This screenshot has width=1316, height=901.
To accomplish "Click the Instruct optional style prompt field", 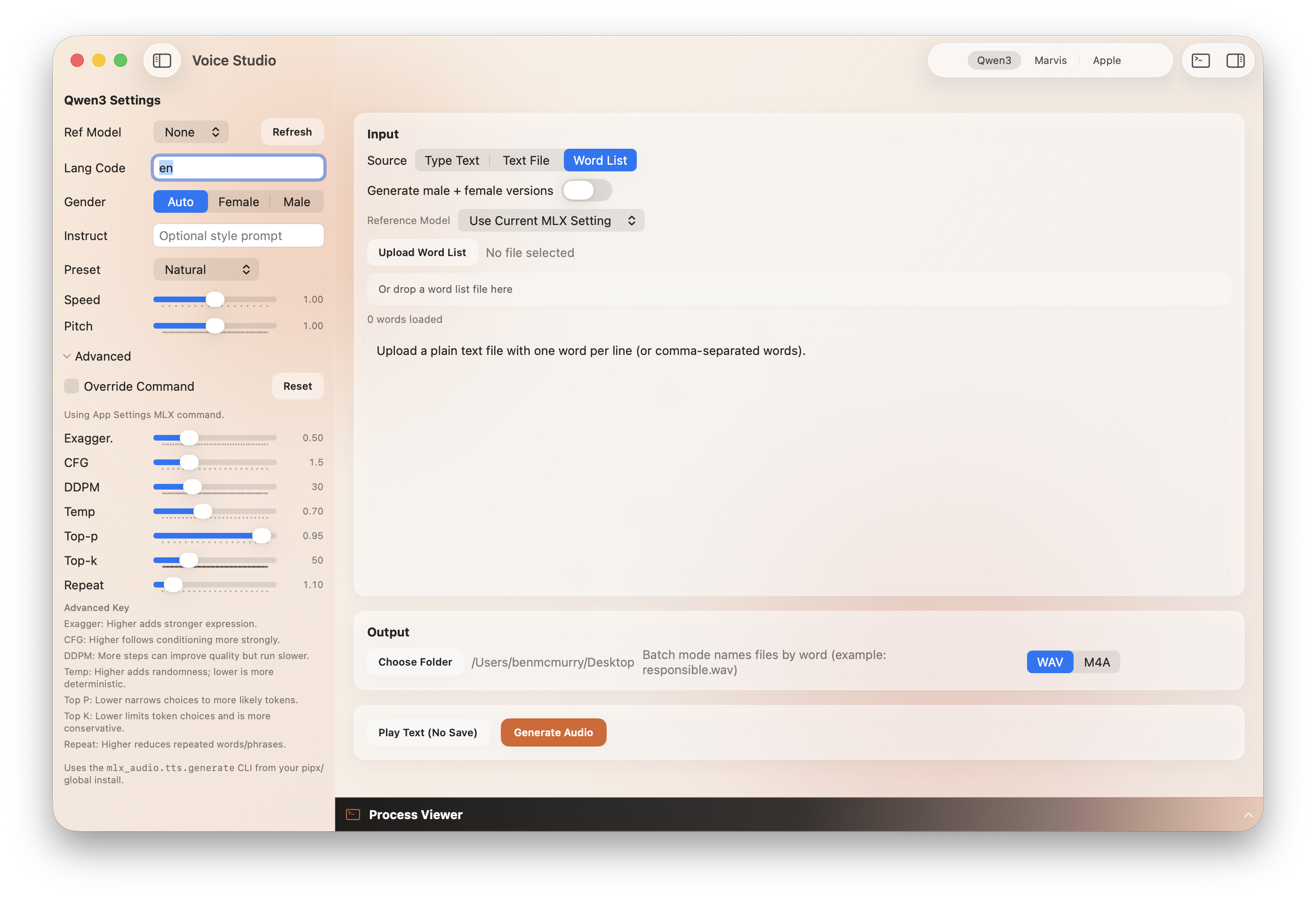I will pyautogui.click(x=239, y=235).
